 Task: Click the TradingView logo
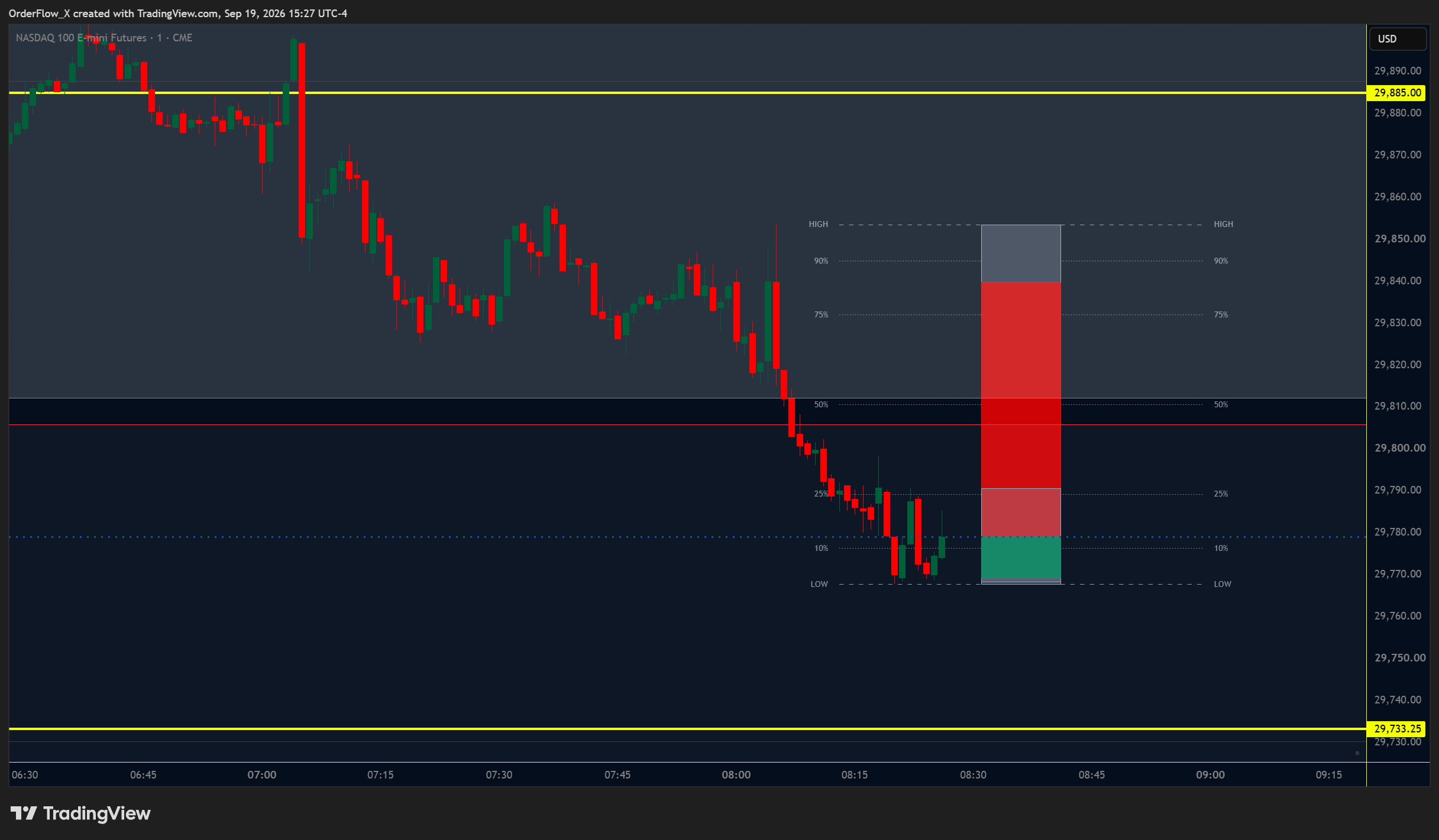(80, 813)
